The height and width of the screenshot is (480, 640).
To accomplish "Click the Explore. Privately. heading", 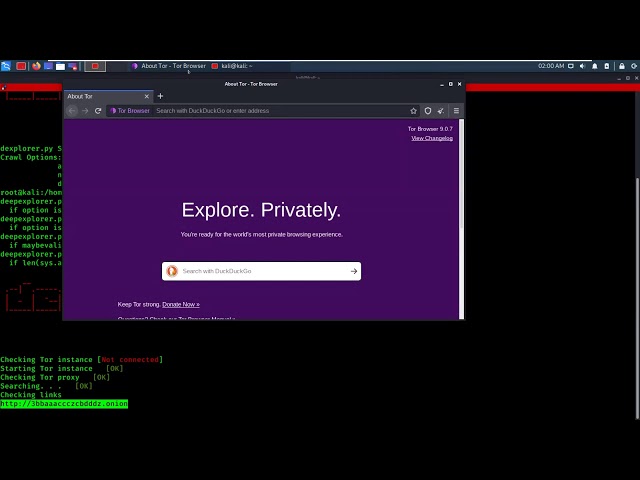I will (x=261, y=210).
